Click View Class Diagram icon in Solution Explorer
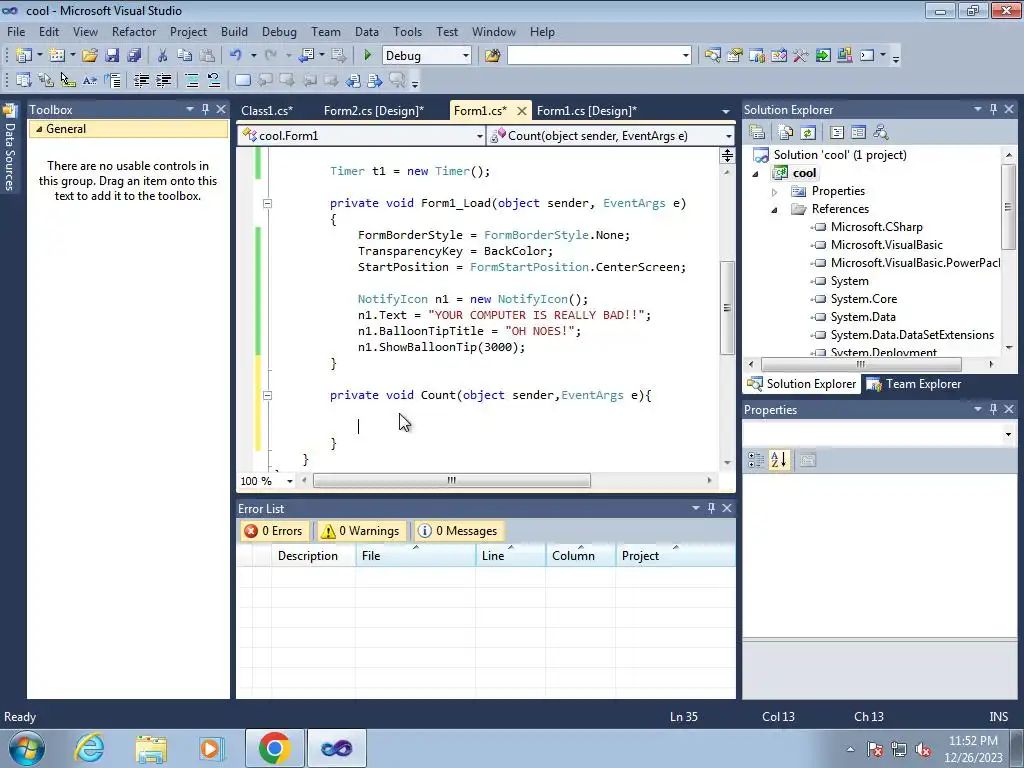Viewport: 1024px width, 768px height. pos(881,133)
